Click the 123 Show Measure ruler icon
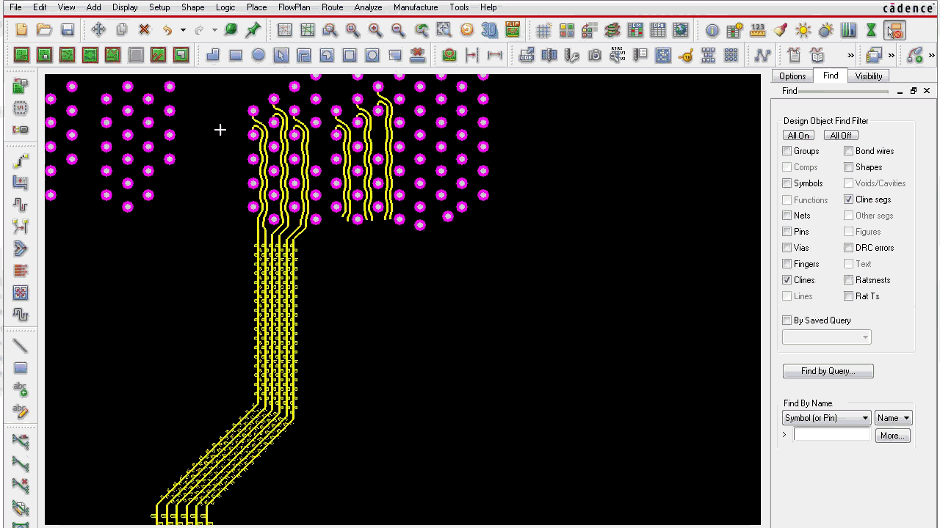This screenshot has width=940, height=528. coord(758,30)
